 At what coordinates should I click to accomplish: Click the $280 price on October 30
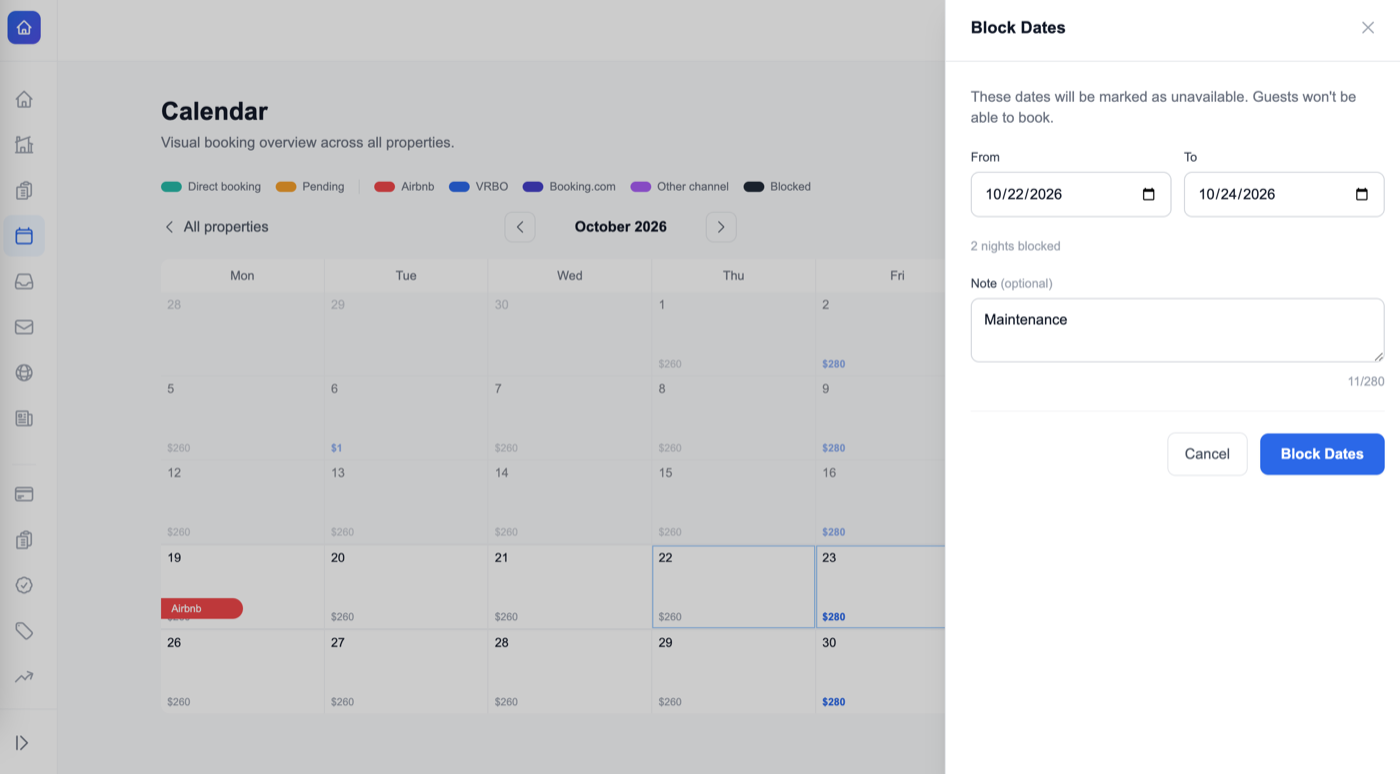pos(834,702)
